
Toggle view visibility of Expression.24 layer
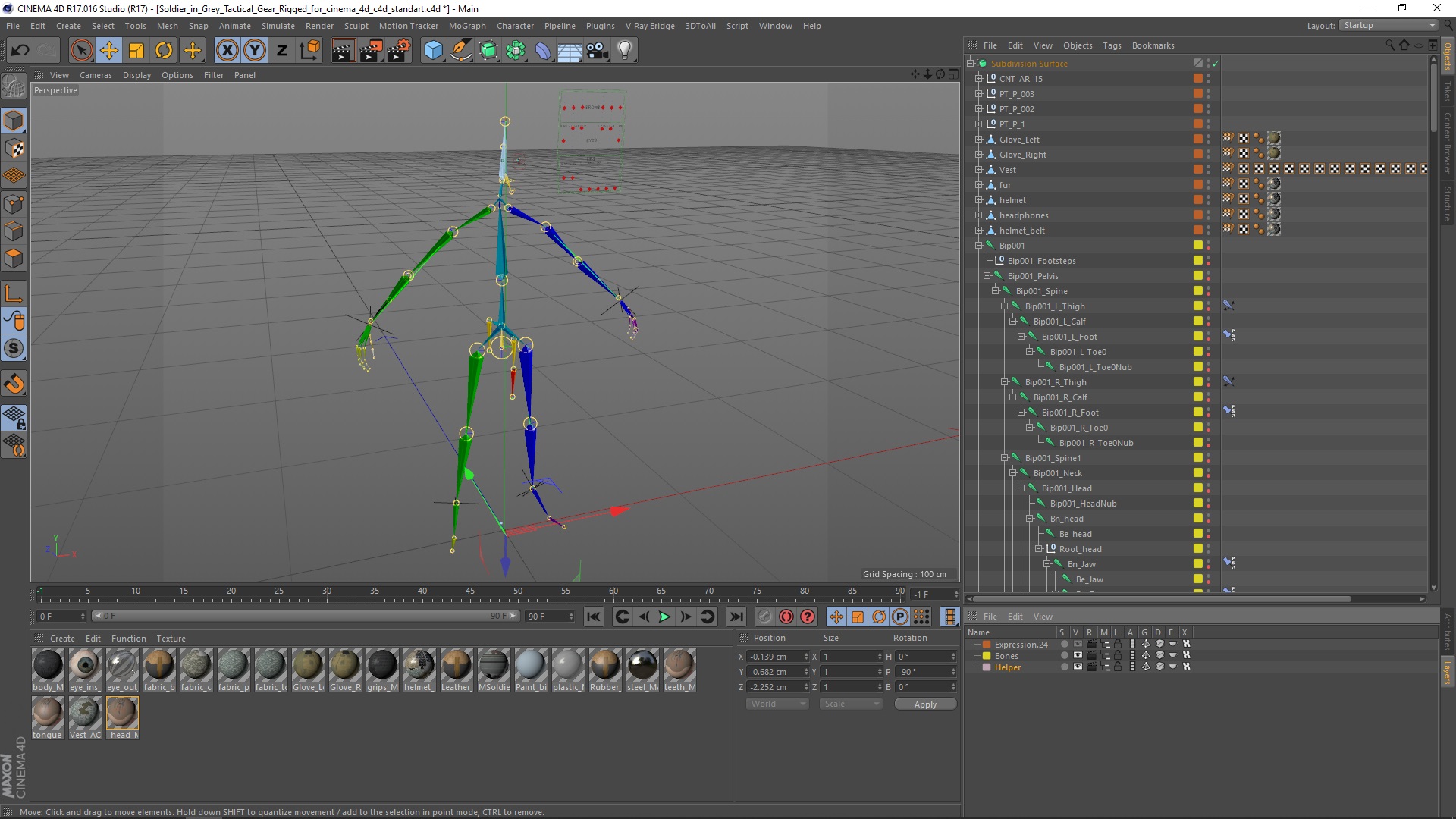1078,645
